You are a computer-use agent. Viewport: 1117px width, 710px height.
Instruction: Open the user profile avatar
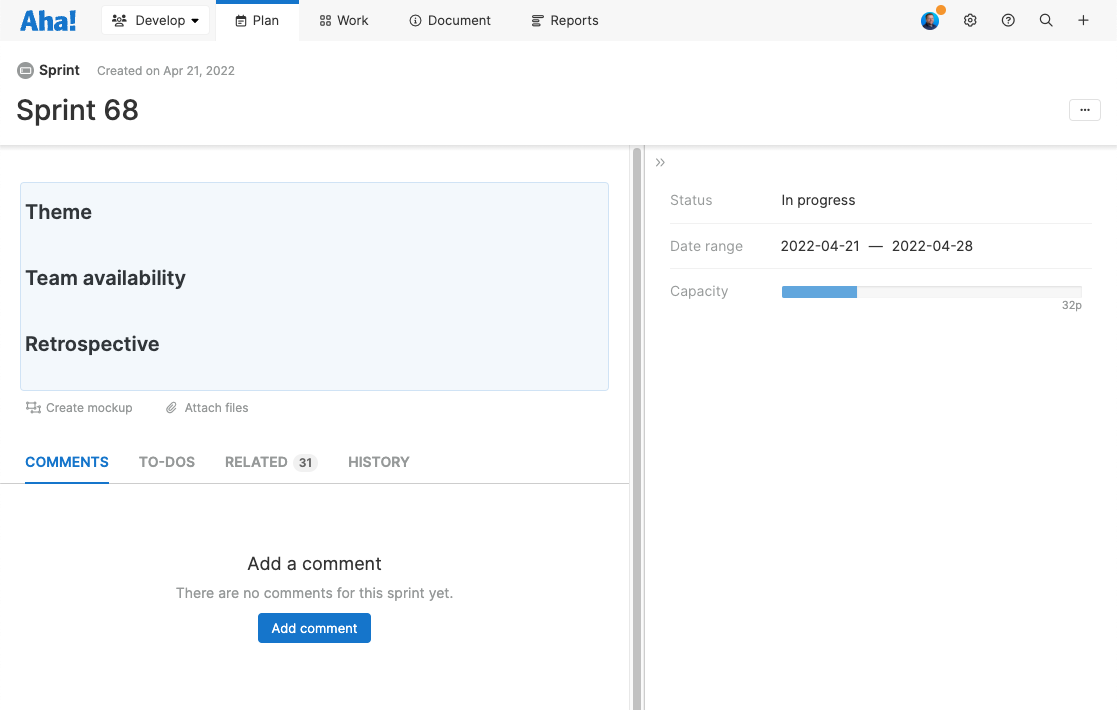[930, 20]
